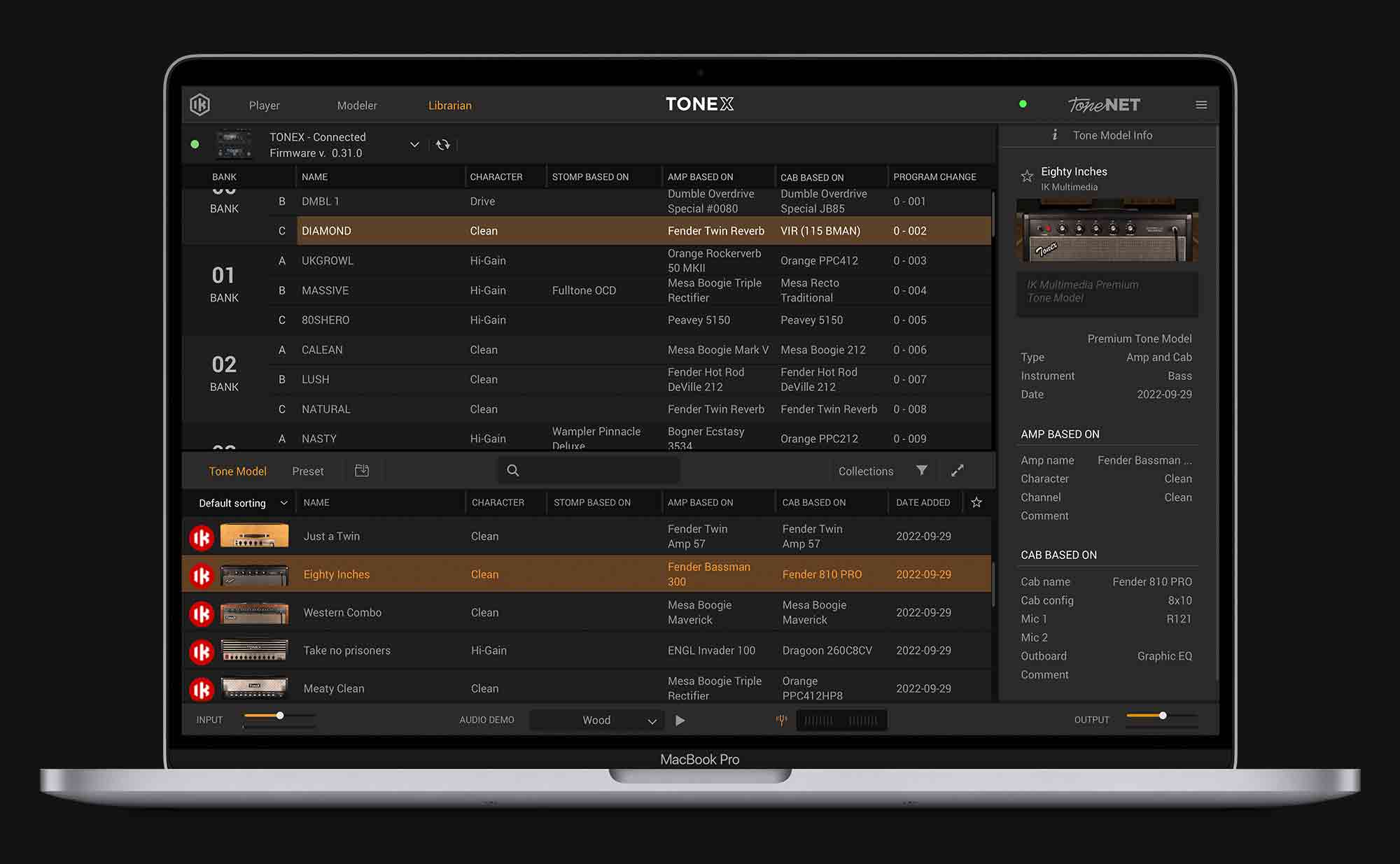Open the ToneNET logo link

pos(1104,105)
